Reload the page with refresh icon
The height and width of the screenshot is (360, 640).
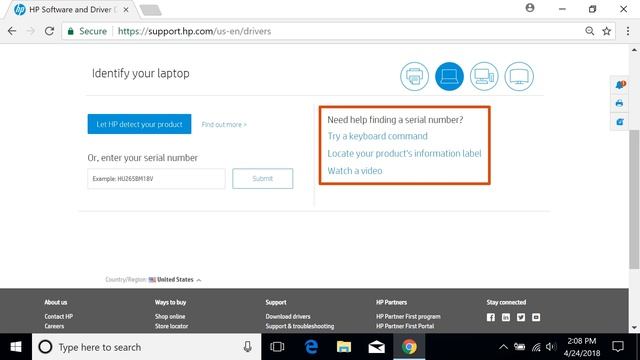click(x=49, y=31)
